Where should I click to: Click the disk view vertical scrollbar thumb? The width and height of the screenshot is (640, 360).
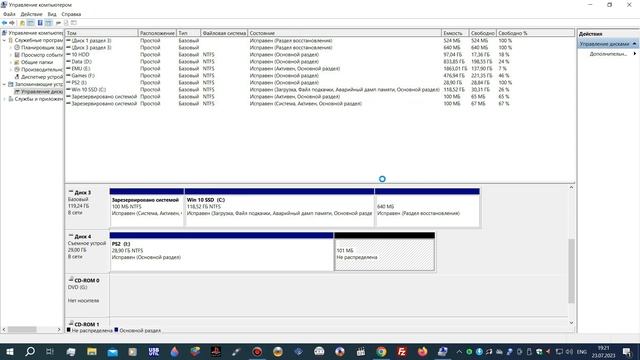[x=571, y=271]
